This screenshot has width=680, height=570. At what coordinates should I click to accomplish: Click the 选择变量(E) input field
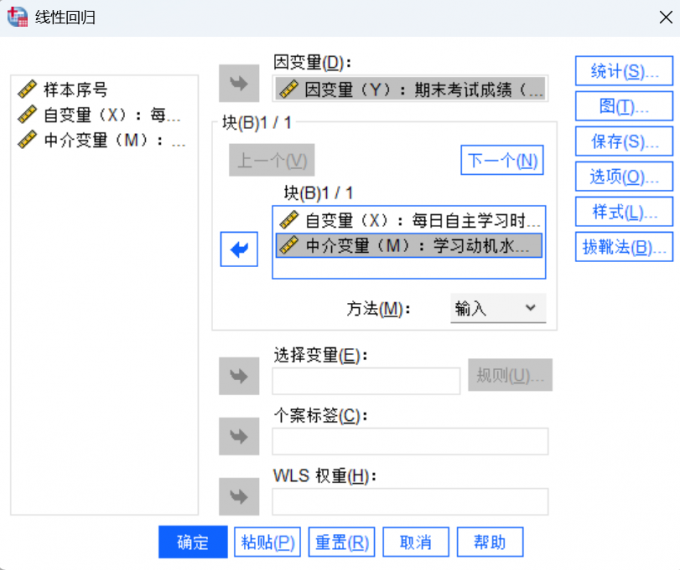(366, 381)
